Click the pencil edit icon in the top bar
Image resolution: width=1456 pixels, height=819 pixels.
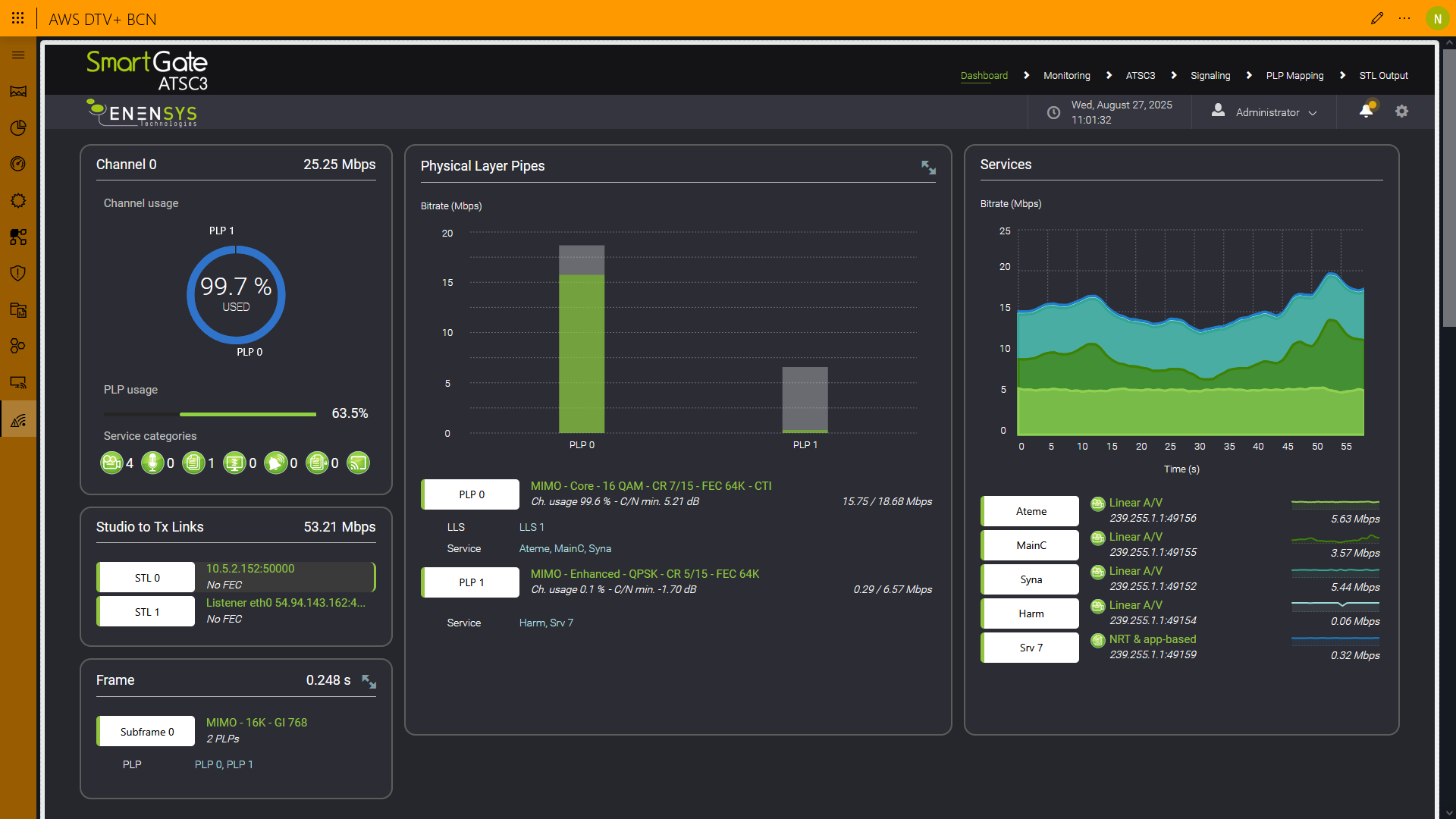click(x=1377, y=18)
